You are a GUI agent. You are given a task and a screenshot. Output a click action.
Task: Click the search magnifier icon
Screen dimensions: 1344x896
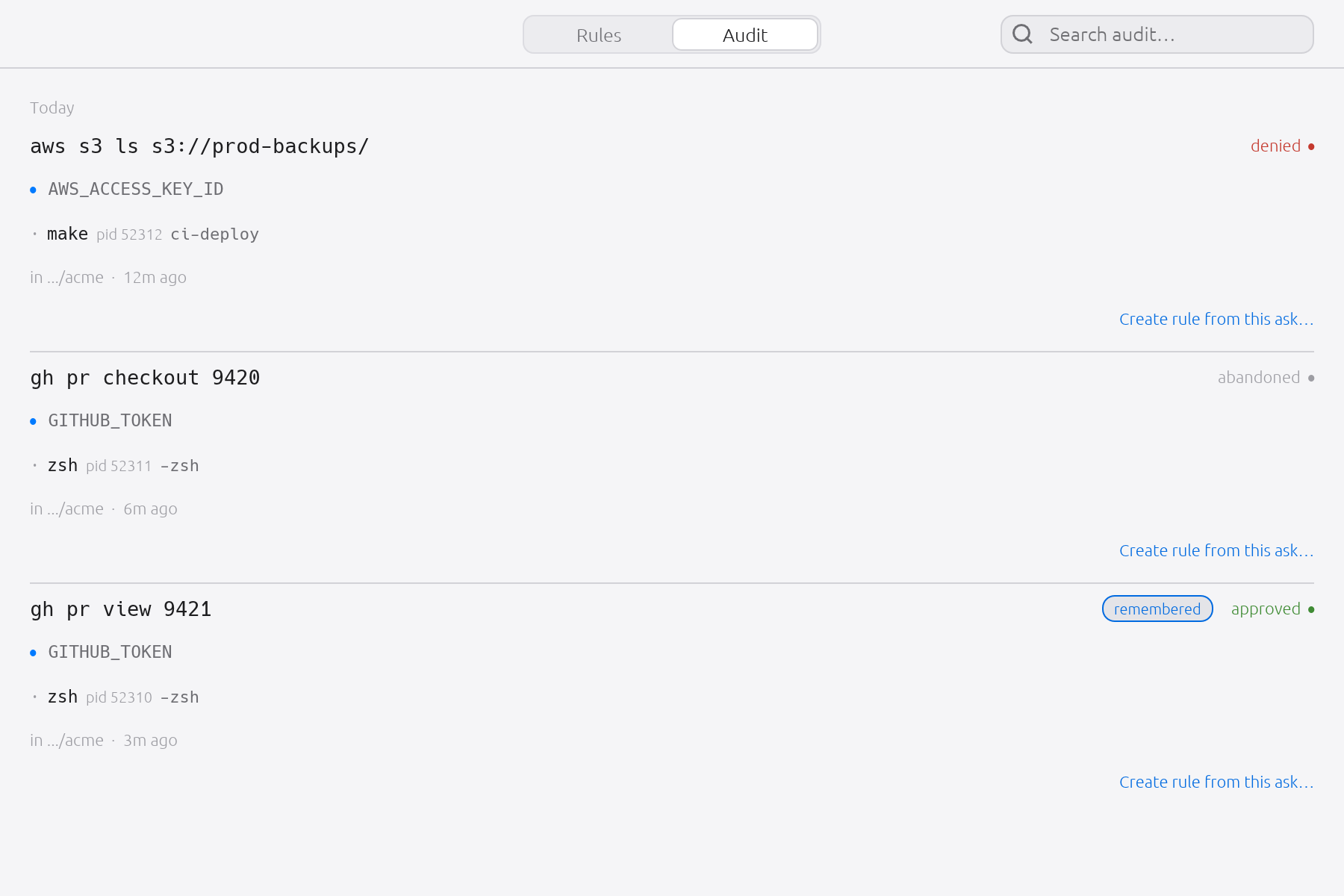pyautogui.click(x=1022, y=34)
